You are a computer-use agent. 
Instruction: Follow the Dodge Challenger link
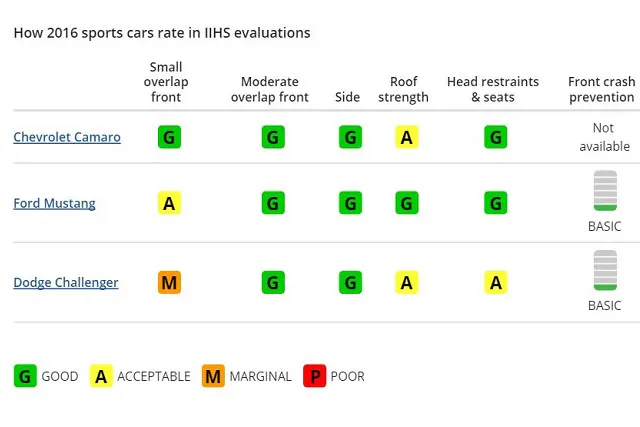[x=66, y=282]
